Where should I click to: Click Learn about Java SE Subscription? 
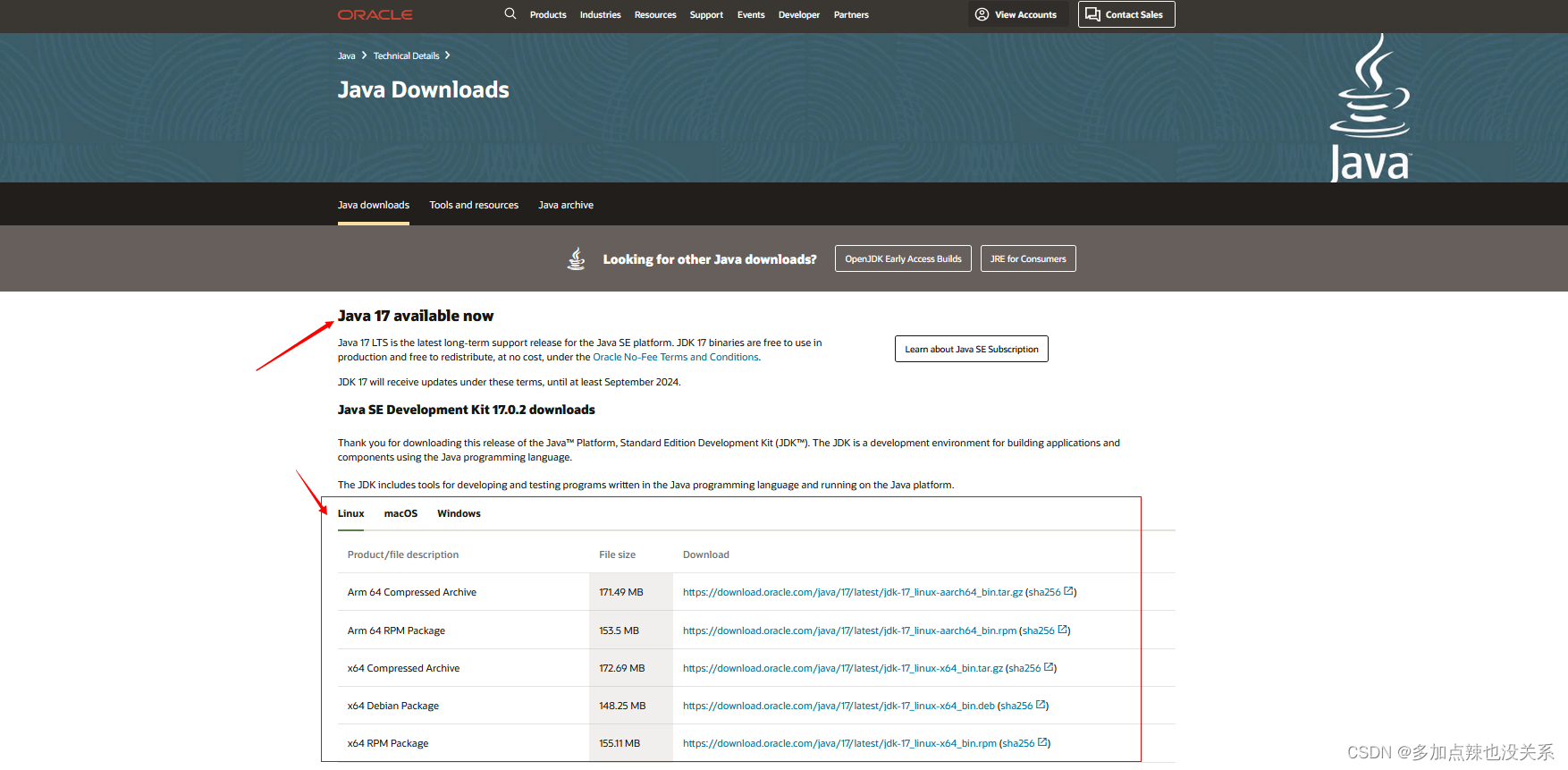[x=972, y=349]
